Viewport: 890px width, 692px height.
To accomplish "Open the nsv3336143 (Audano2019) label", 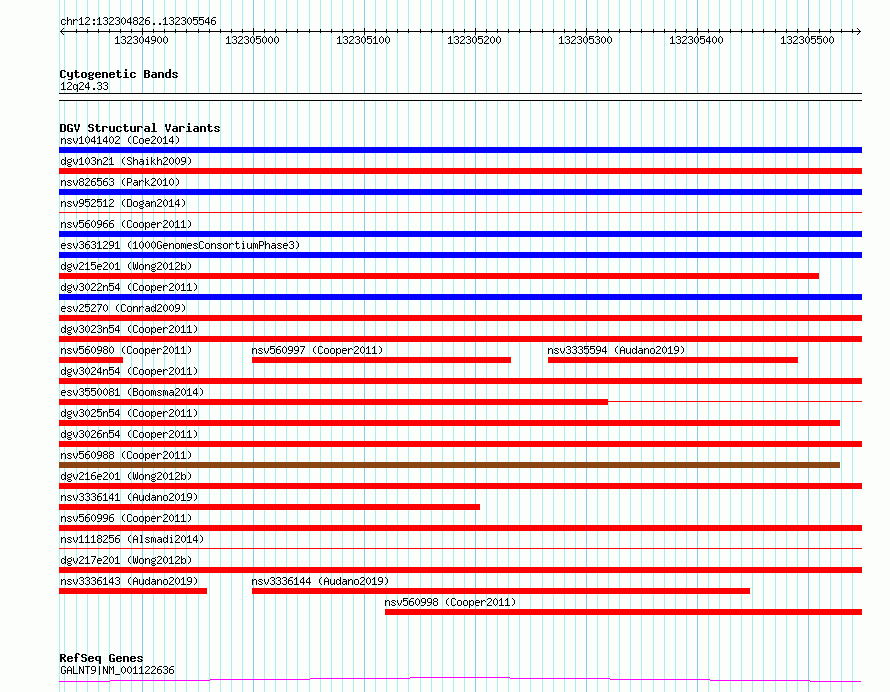I will [x=129, y=581].
